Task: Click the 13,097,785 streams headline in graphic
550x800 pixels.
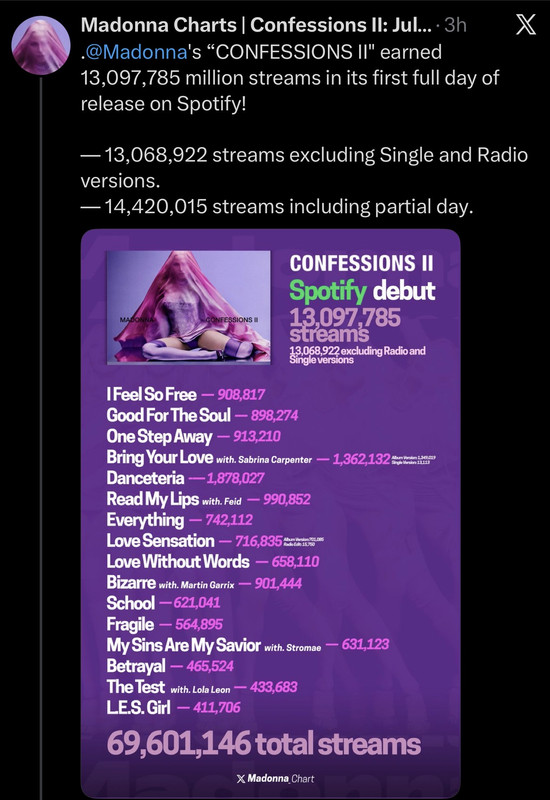Action: 345,324
